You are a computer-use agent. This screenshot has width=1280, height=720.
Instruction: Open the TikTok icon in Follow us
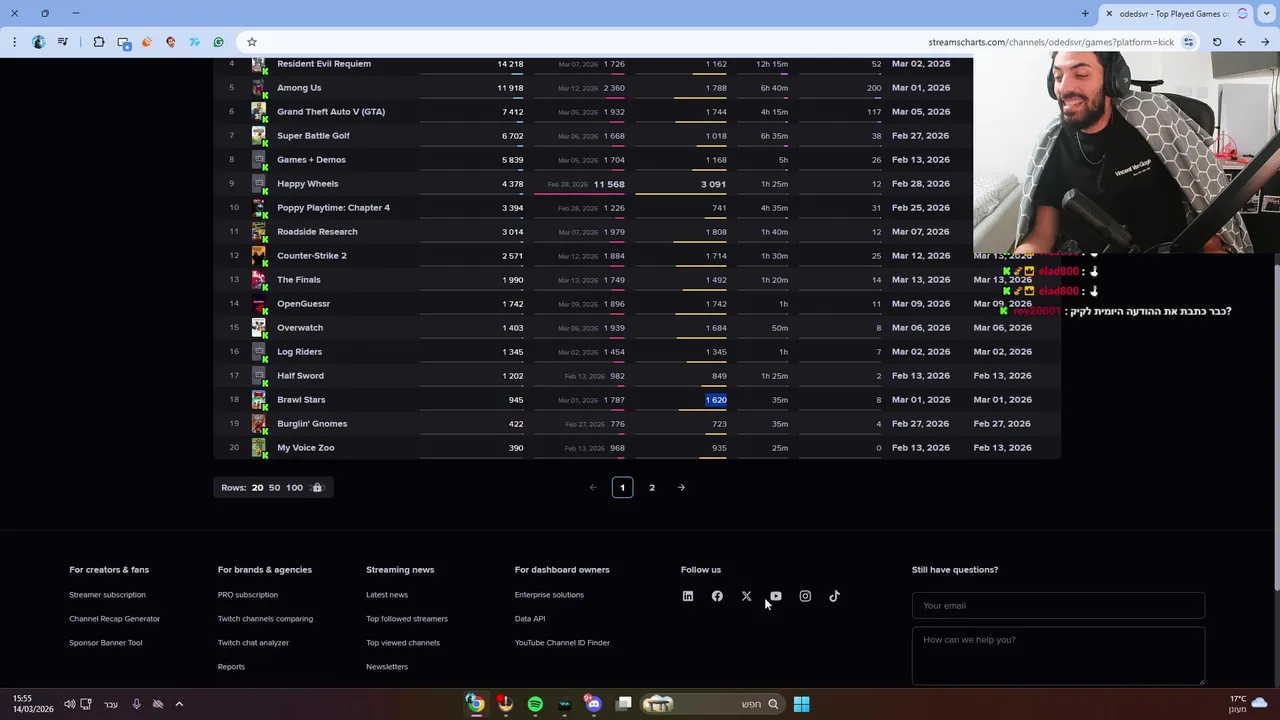[834, 596]
